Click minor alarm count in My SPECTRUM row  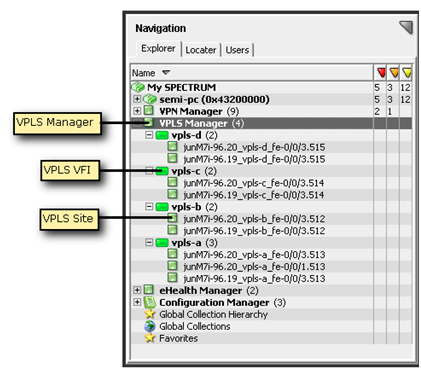click(405, 88)
